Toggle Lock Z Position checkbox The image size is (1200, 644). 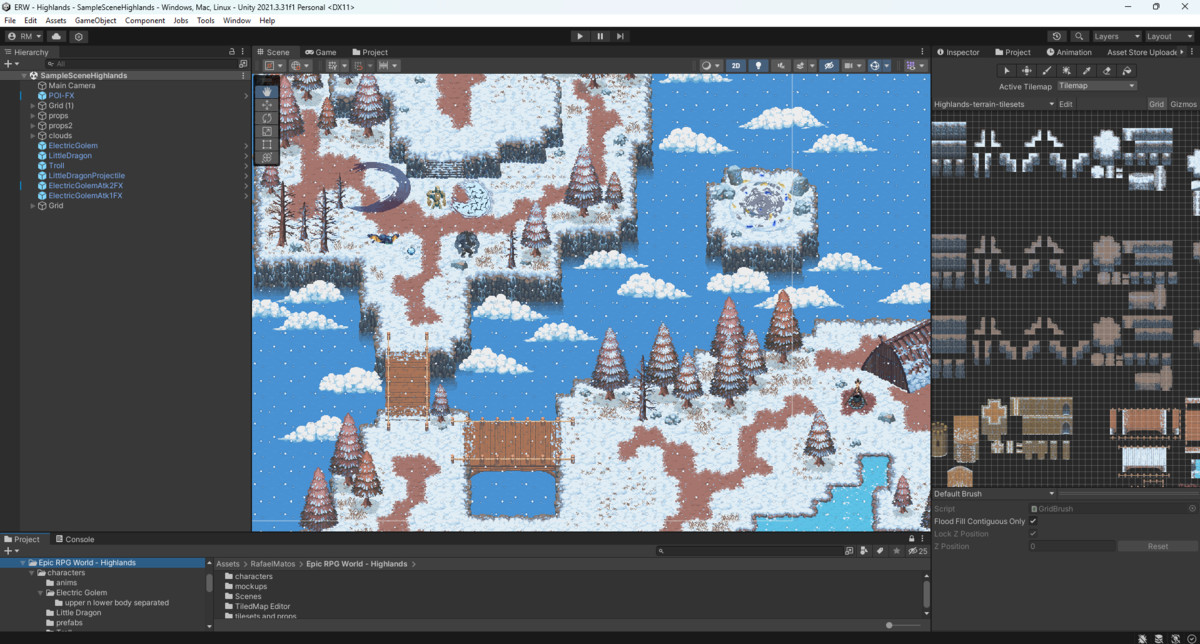[x=1033, y=534]
